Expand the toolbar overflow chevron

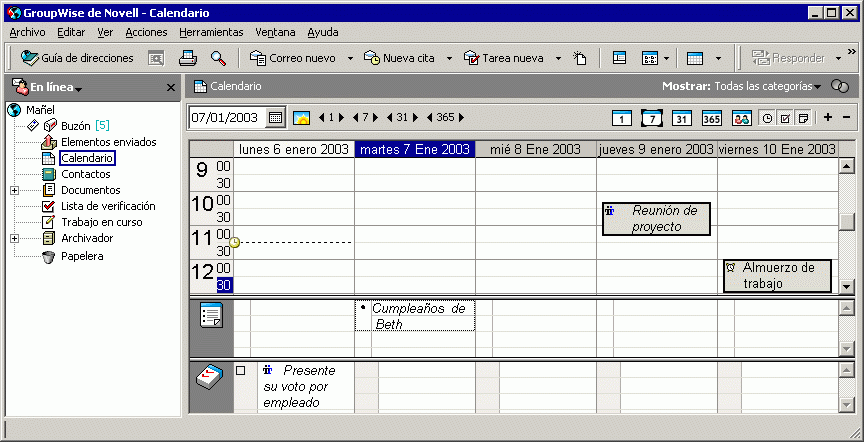pyautogui.click(x=854, y=51)
